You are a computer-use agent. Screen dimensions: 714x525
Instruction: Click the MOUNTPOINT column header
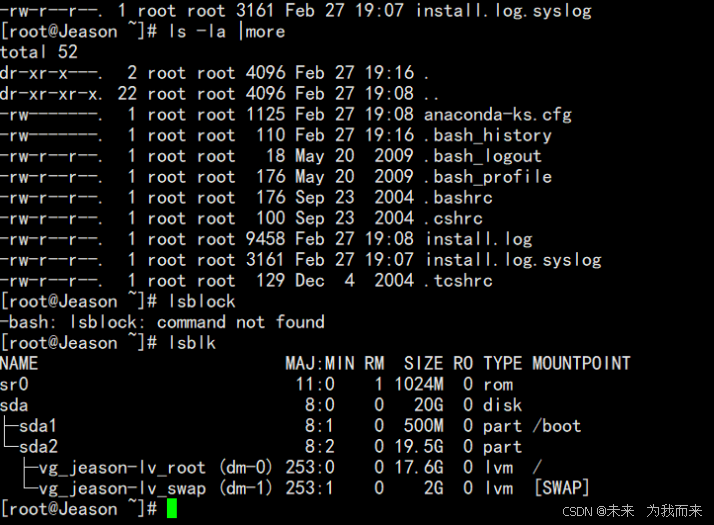581,363
